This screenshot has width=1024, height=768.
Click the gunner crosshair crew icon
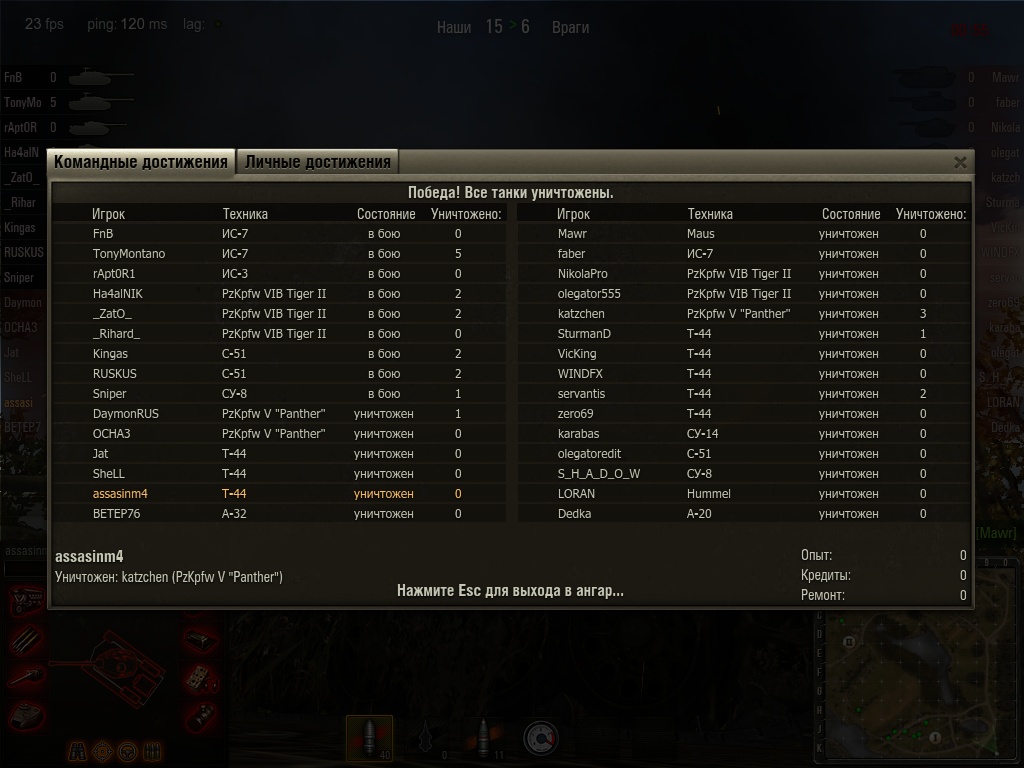click(103, 752)
